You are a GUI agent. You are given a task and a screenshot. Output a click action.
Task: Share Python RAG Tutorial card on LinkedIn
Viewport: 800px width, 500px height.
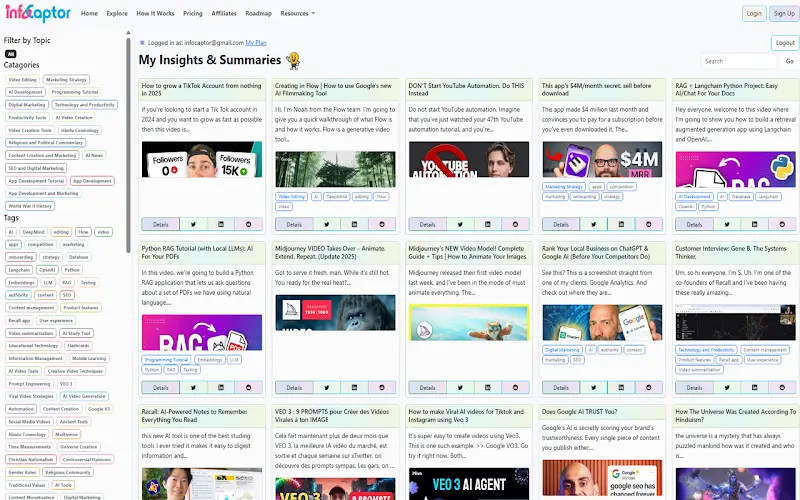[221, 387]
